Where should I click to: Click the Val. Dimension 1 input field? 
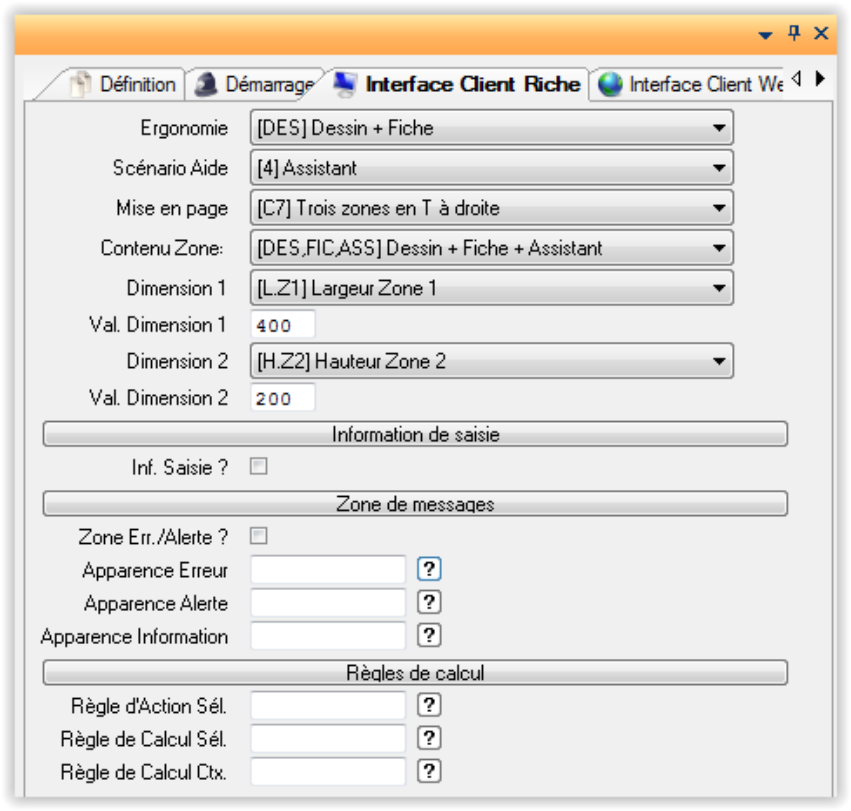tap(283, 325)
